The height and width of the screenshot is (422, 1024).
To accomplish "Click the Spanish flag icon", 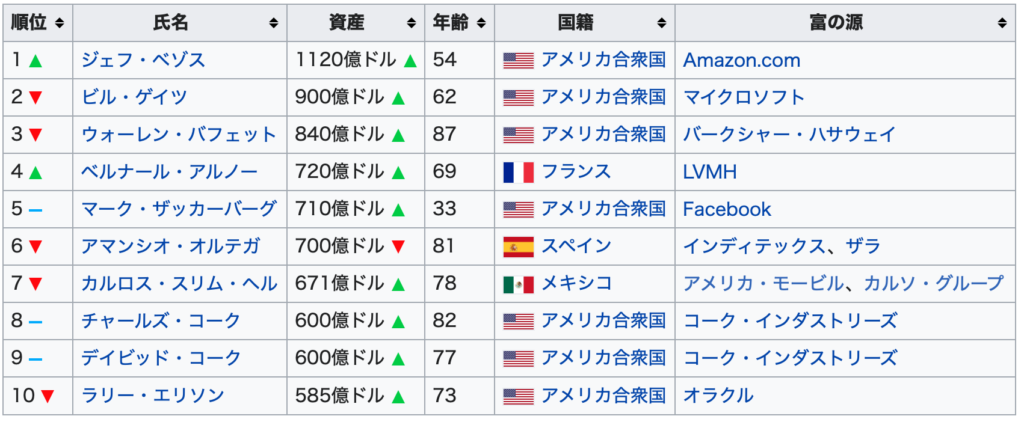I will (519, 247).
